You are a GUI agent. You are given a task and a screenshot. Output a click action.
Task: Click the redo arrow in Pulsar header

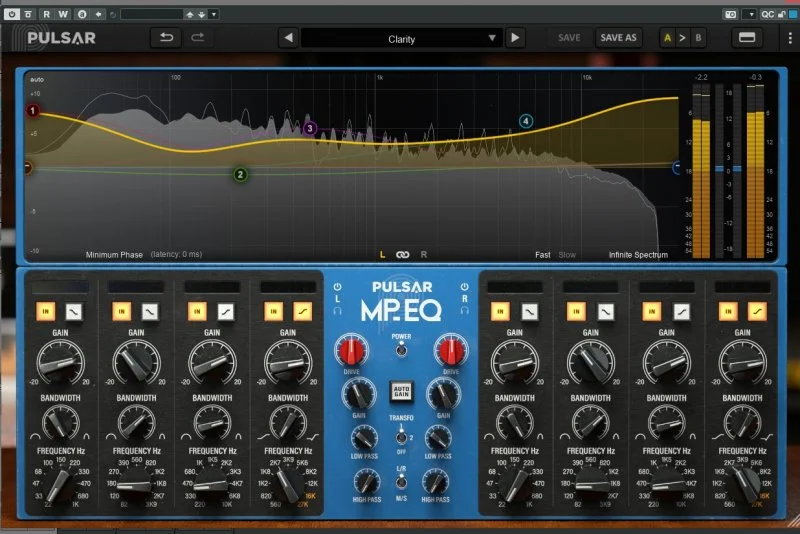pyautogui.click(x=197, y=38)
